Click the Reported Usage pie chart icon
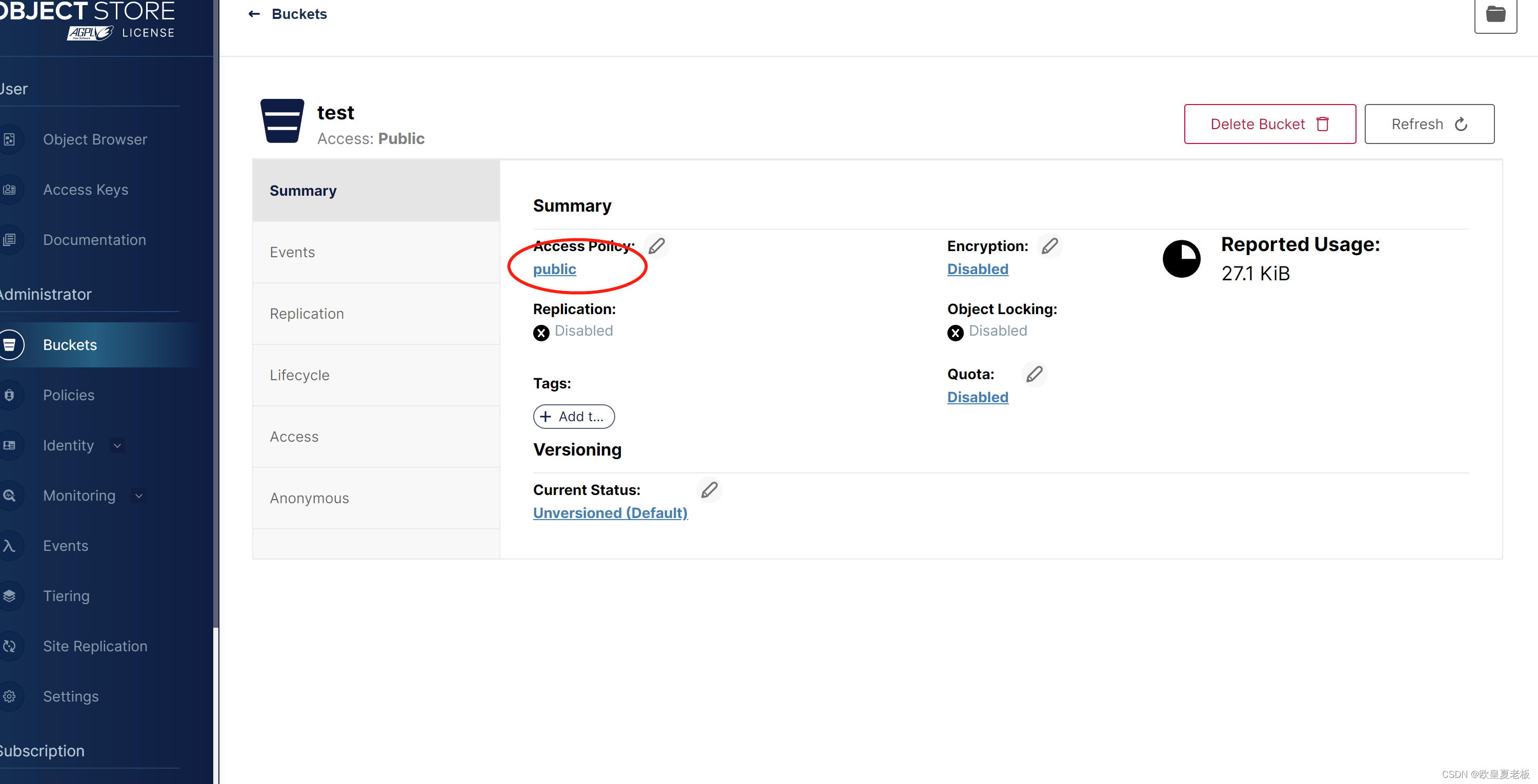Viewport: 1538px width, 784px height. click(x=1182, y=259)
